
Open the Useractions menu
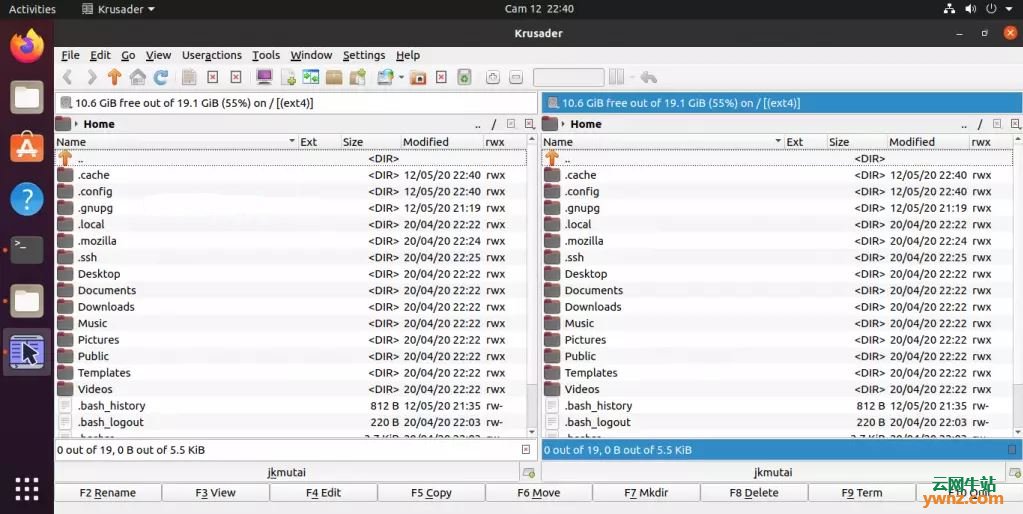click(212, 55)
